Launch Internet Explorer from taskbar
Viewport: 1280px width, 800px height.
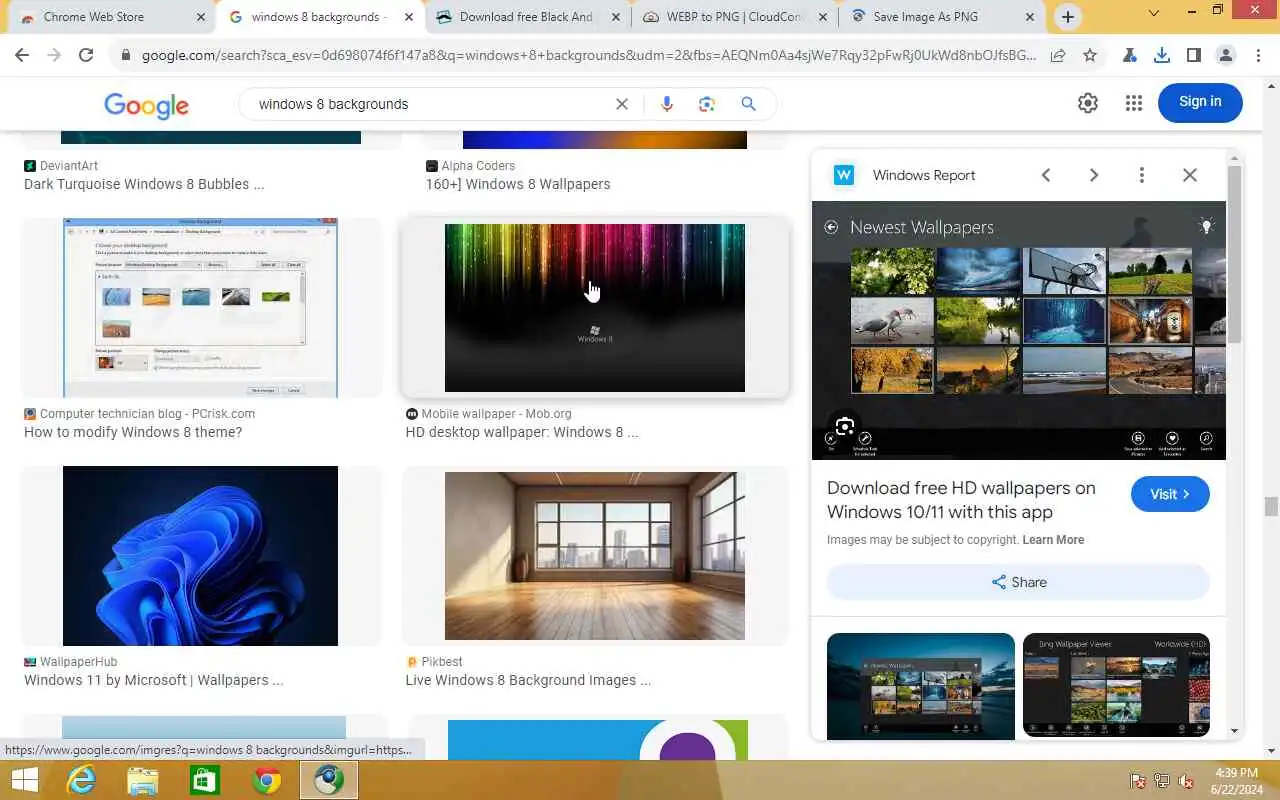(81, 780)
